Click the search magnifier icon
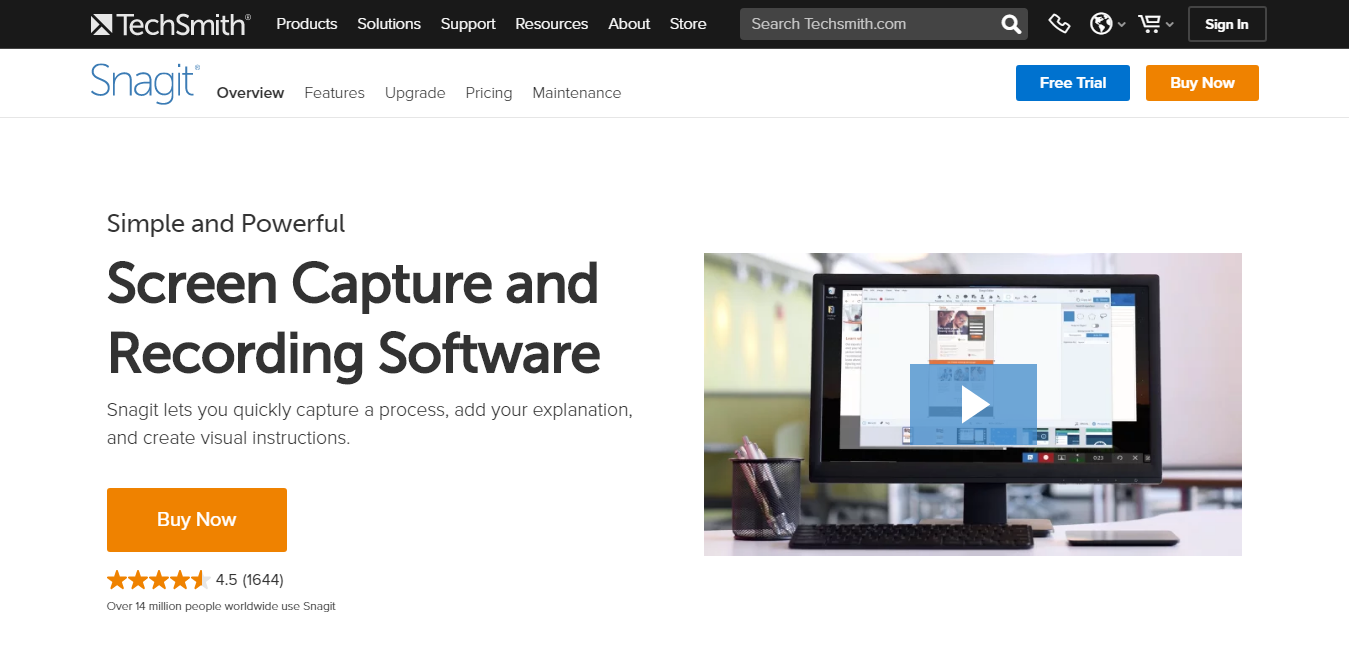This screenshot has height=657, width=1349. 1011,24
